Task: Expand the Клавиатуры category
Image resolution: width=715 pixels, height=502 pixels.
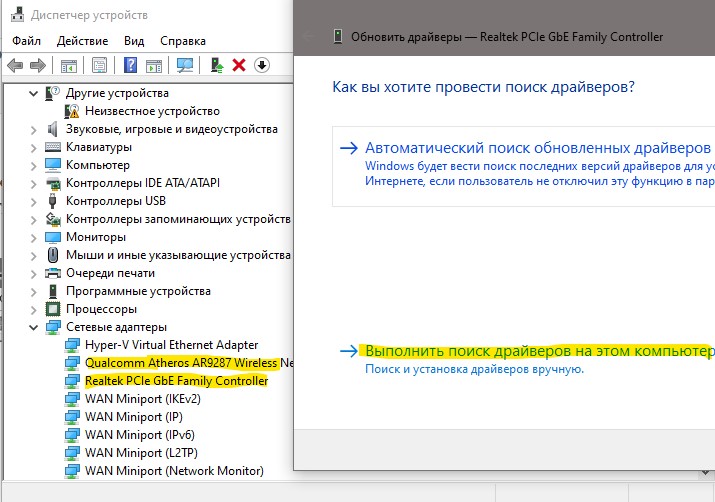Action: click(33, 148)
